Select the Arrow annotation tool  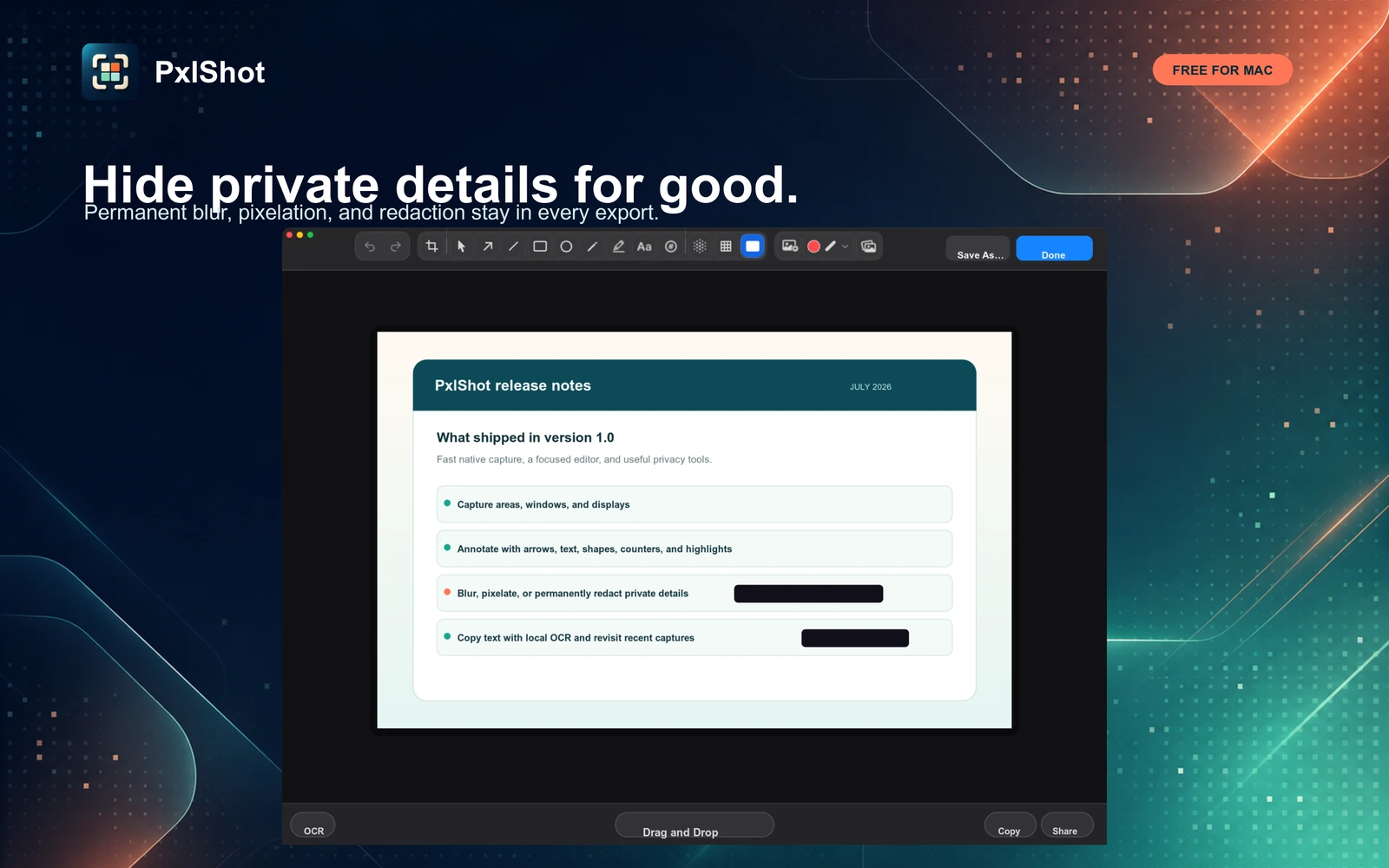(x=488, y=247)
